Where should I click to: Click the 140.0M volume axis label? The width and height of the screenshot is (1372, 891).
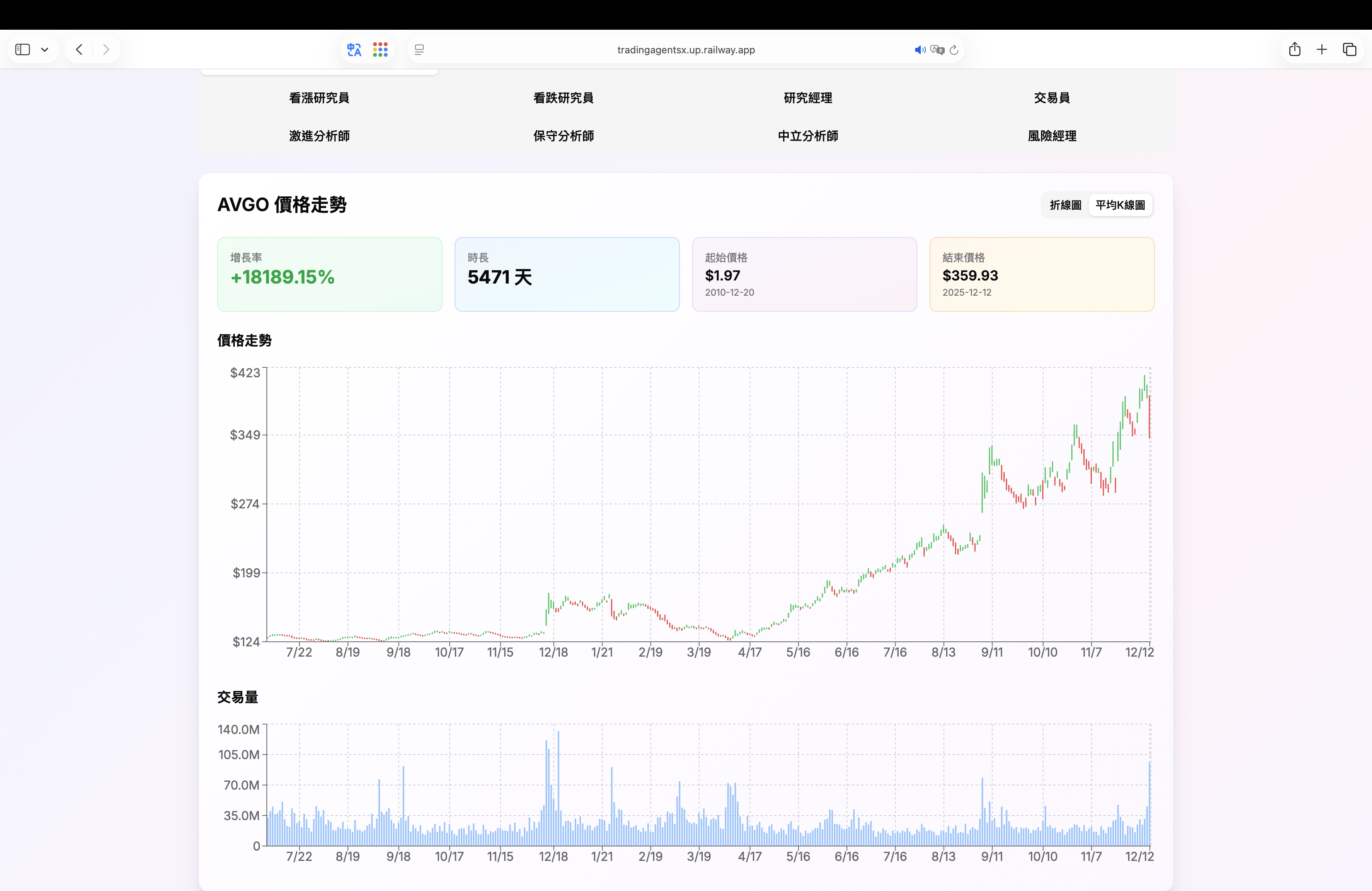tap(239, 730)
